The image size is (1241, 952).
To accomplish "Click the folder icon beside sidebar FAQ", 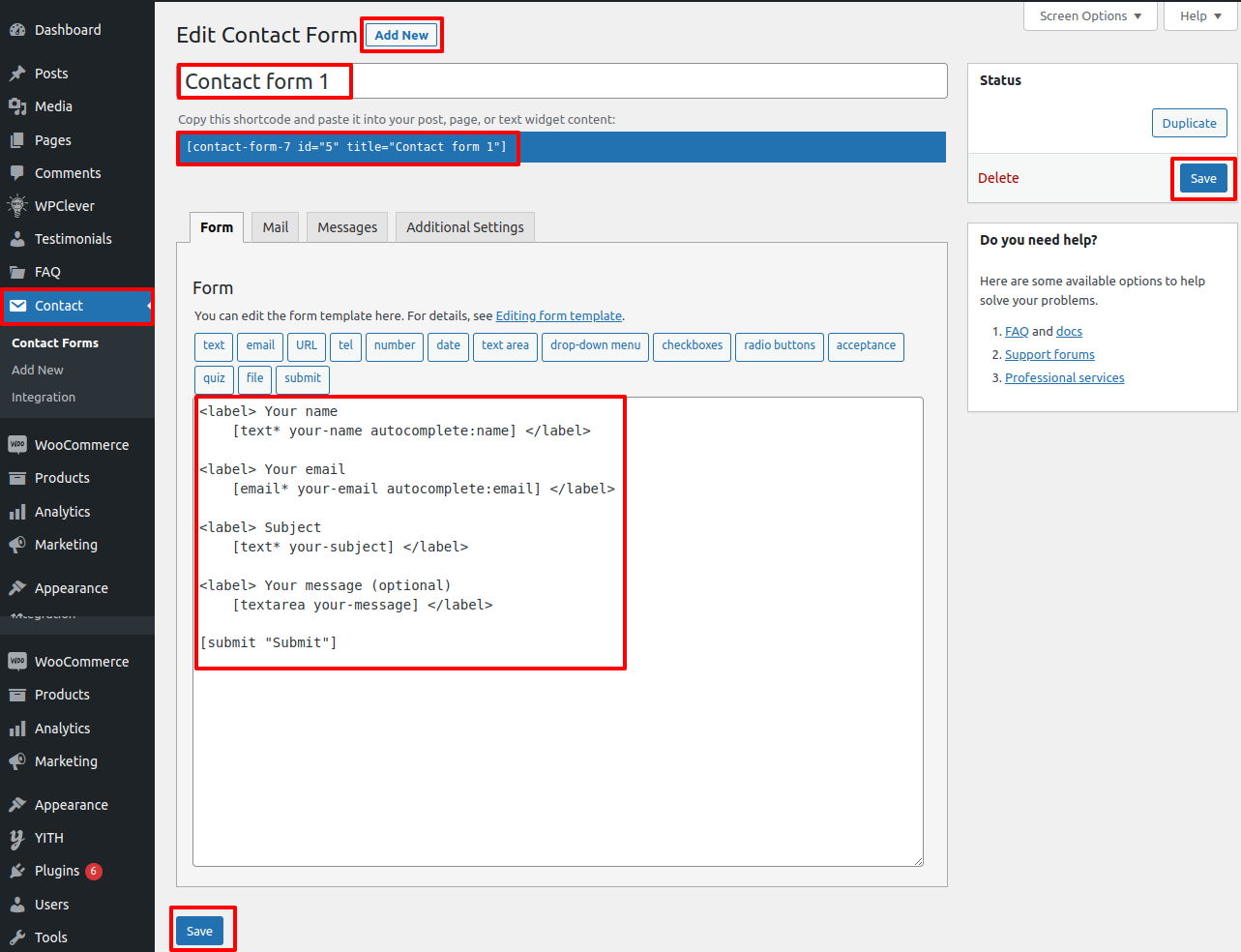I will coord(17,272).
